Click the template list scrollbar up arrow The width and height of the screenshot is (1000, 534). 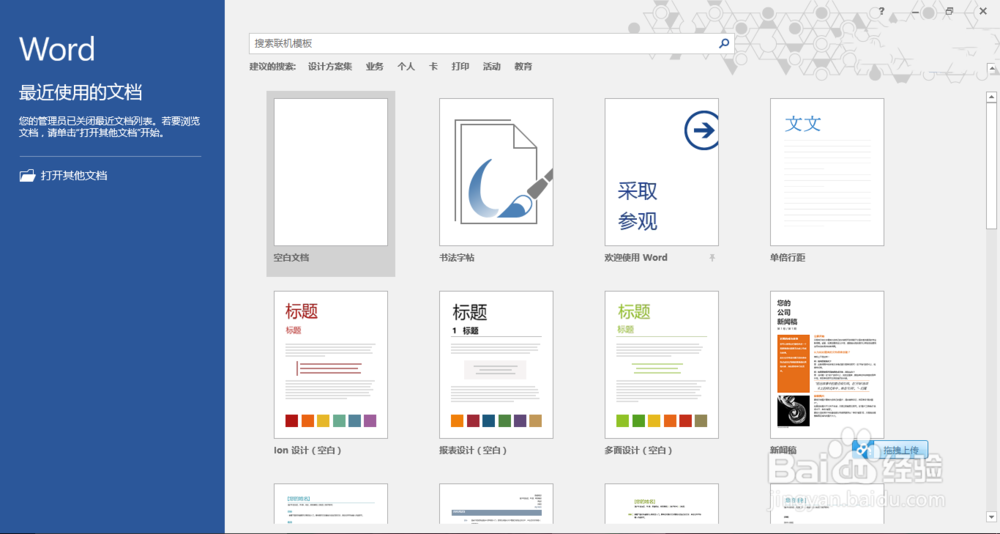[x=991, y=98]
